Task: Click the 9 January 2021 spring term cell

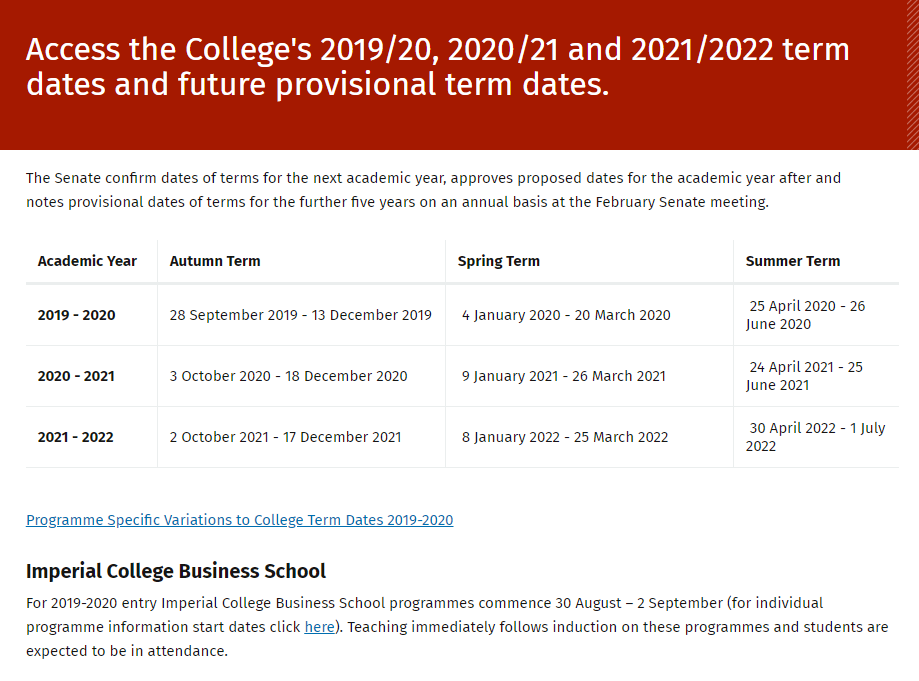Action: [563, 376]
